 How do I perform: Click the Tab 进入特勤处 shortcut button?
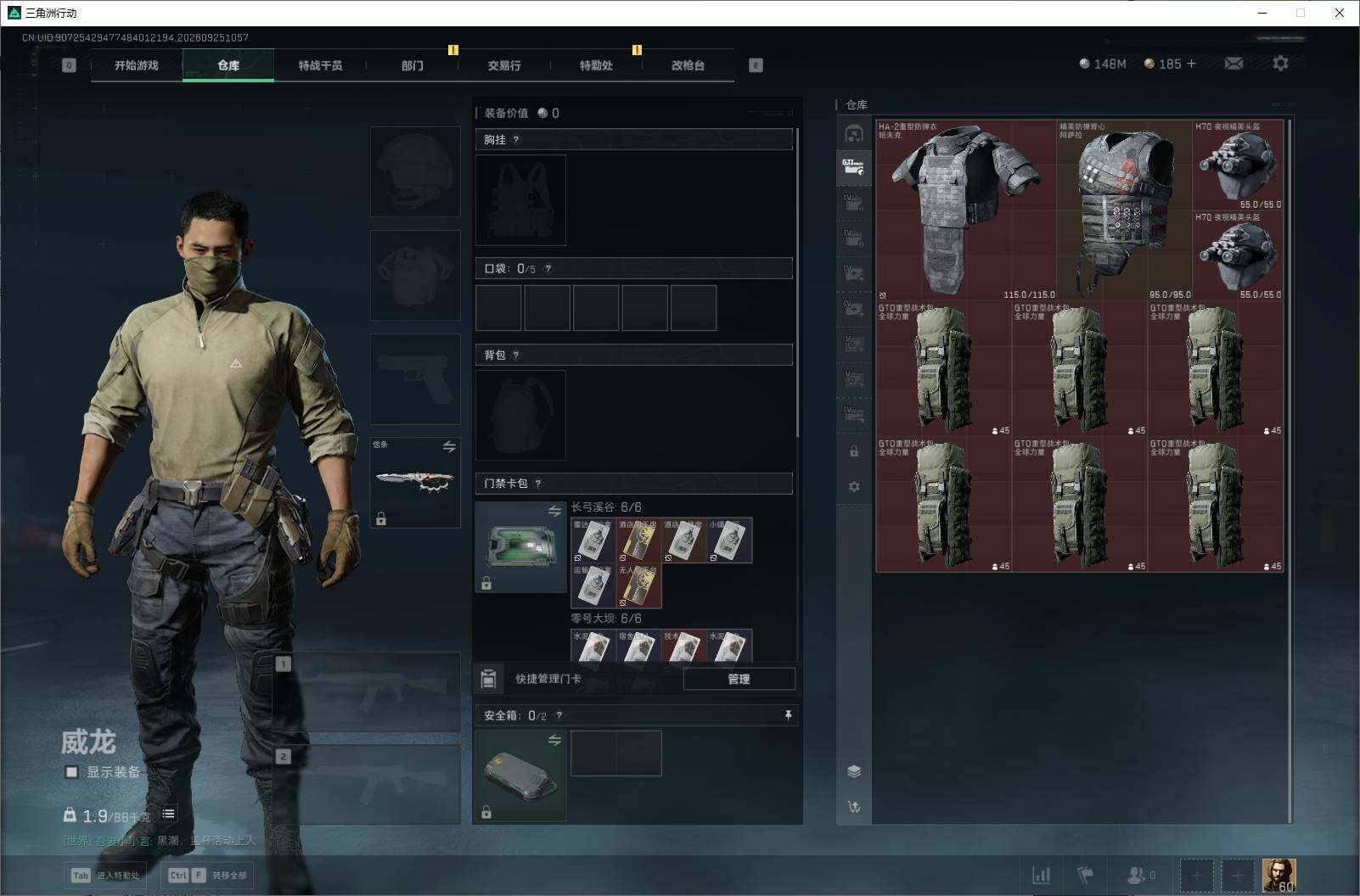(107, 876)
